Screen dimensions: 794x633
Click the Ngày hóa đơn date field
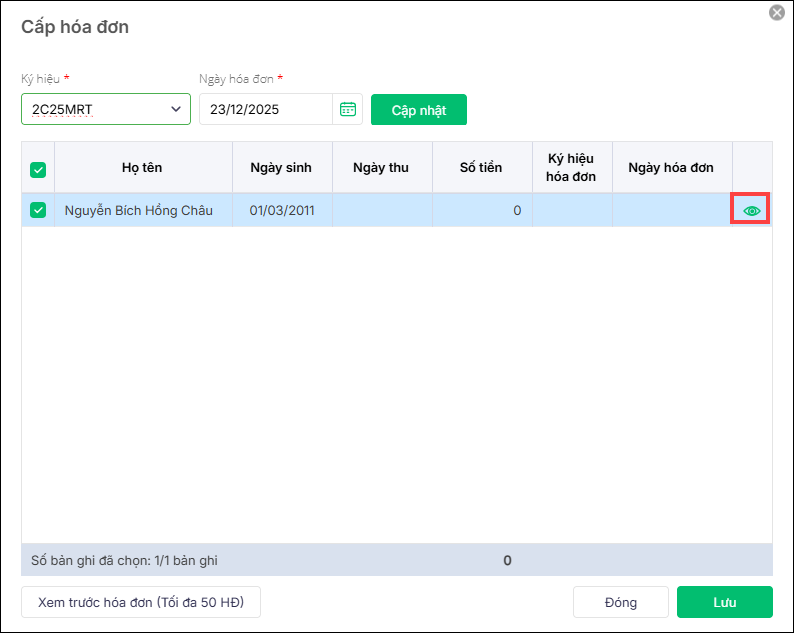click(x=265, y=109)
